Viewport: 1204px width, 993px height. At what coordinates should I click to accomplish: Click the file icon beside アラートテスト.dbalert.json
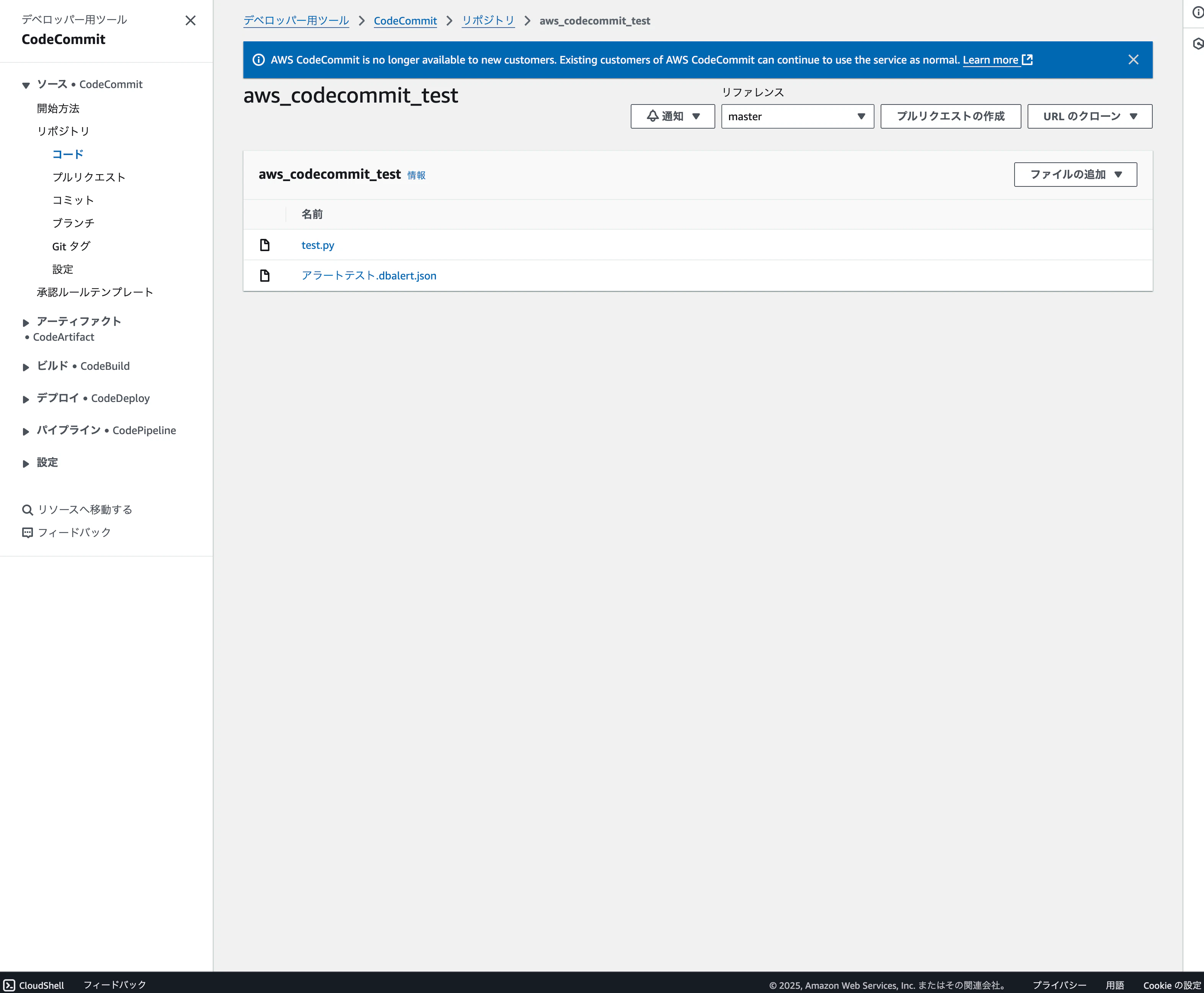point(265,275)
